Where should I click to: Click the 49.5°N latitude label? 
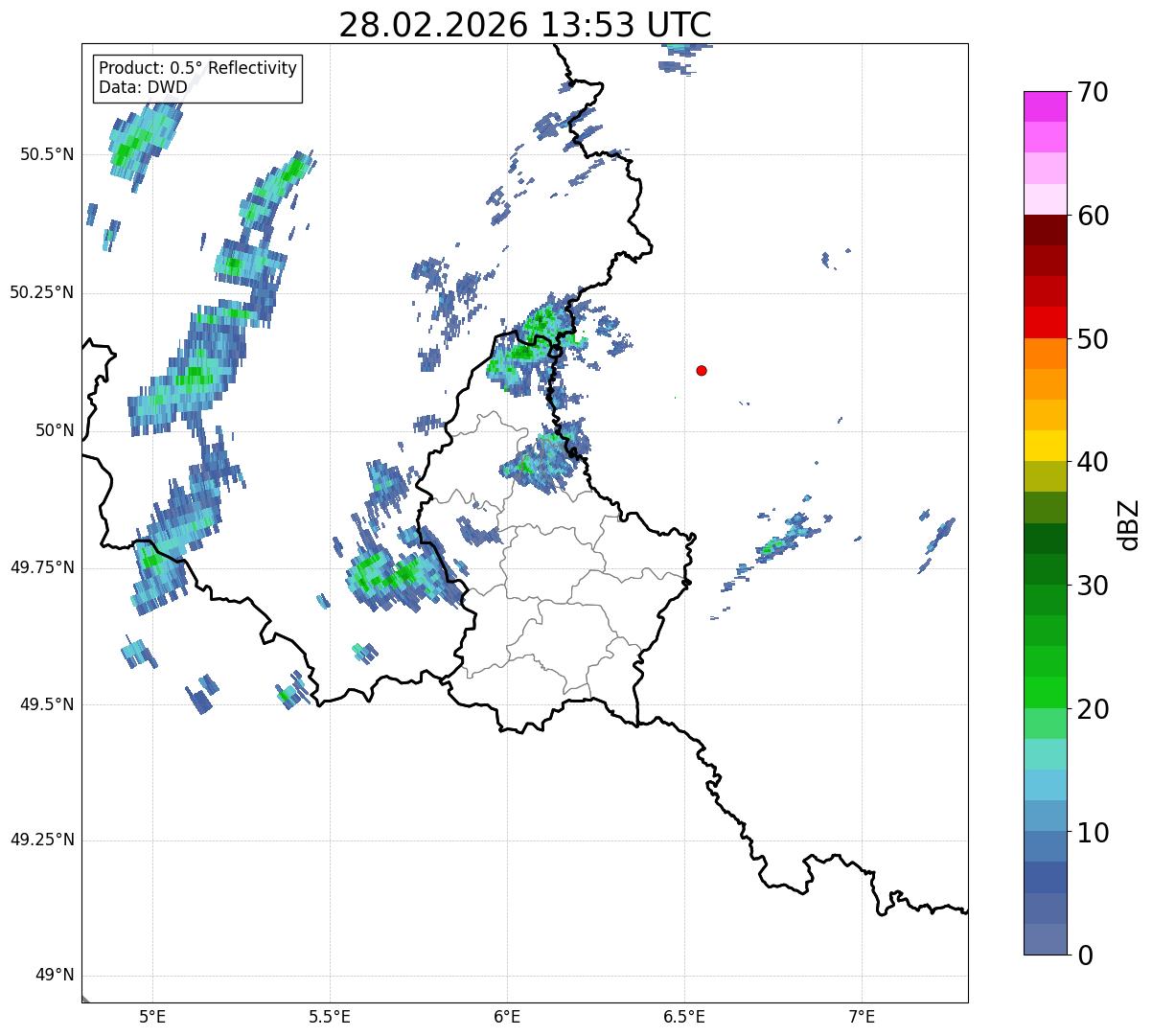click(46, 704)
